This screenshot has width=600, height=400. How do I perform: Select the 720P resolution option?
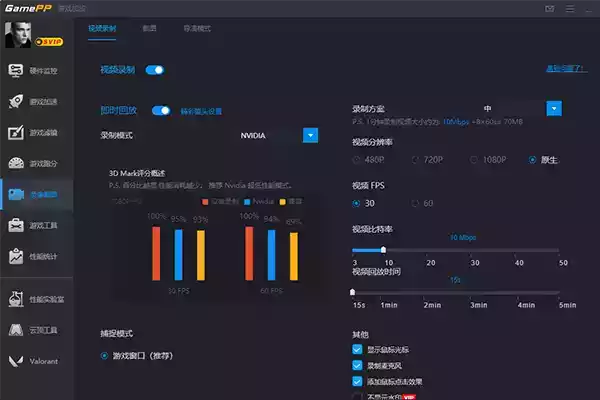[x=427, y=160]
